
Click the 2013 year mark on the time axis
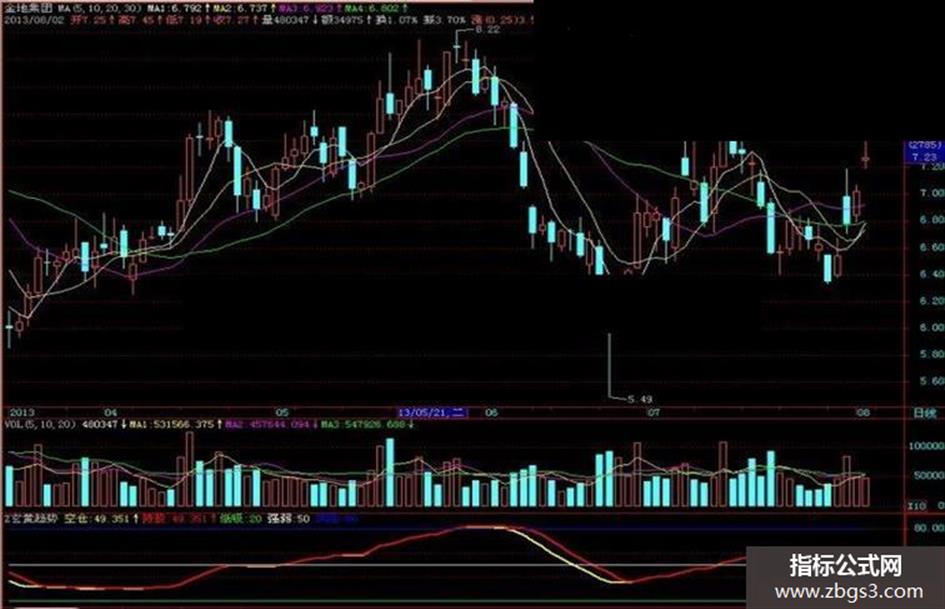[x=23, y=412]
